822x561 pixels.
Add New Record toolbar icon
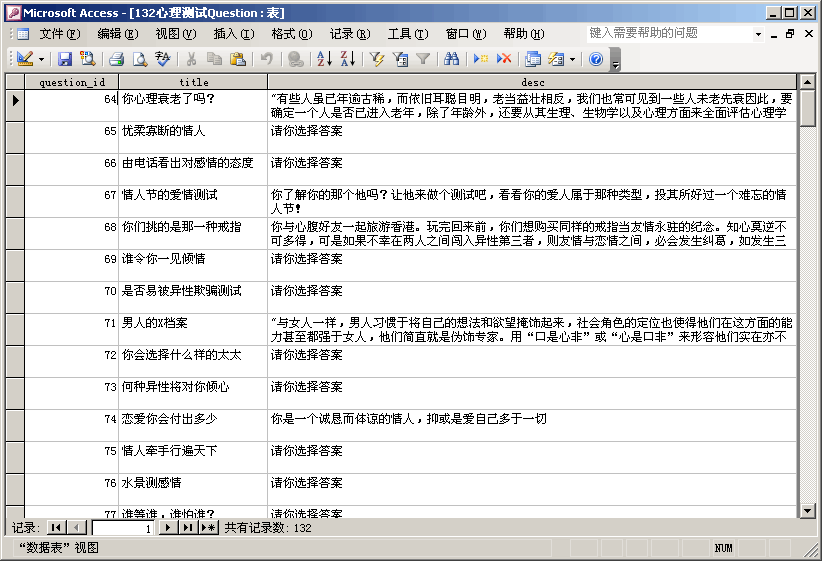pos(481,59)
